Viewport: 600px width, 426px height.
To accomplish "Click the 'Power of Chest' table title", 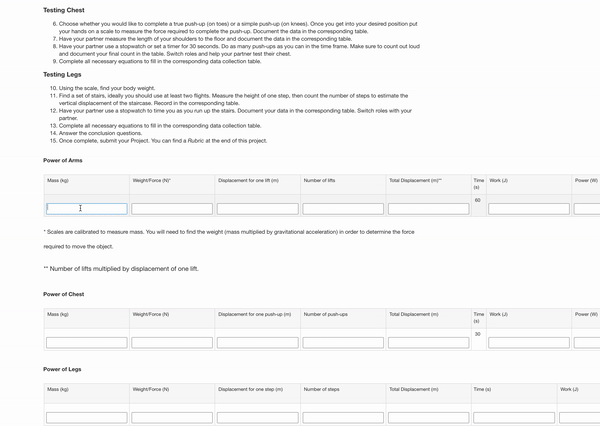I will (x=64, y=294).
